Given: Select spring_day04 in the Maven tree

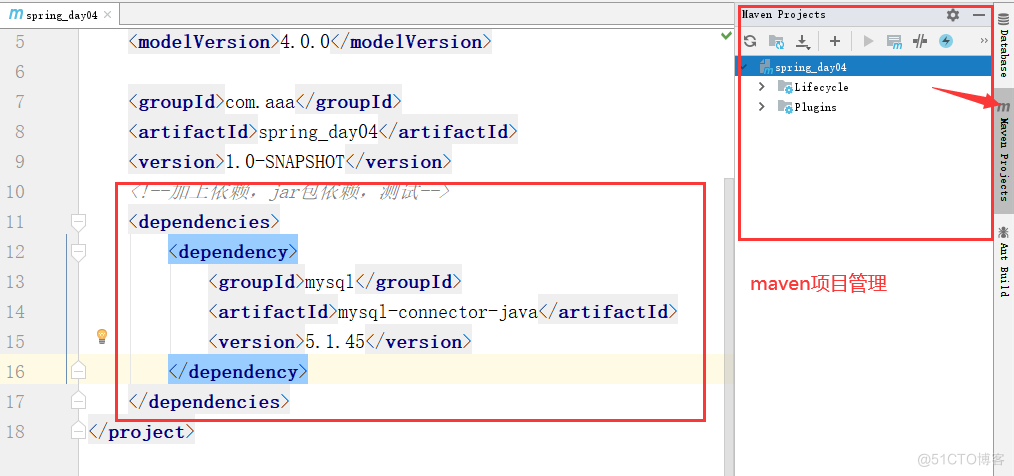Looking at the screenshot, I should (x=863, y=67).
